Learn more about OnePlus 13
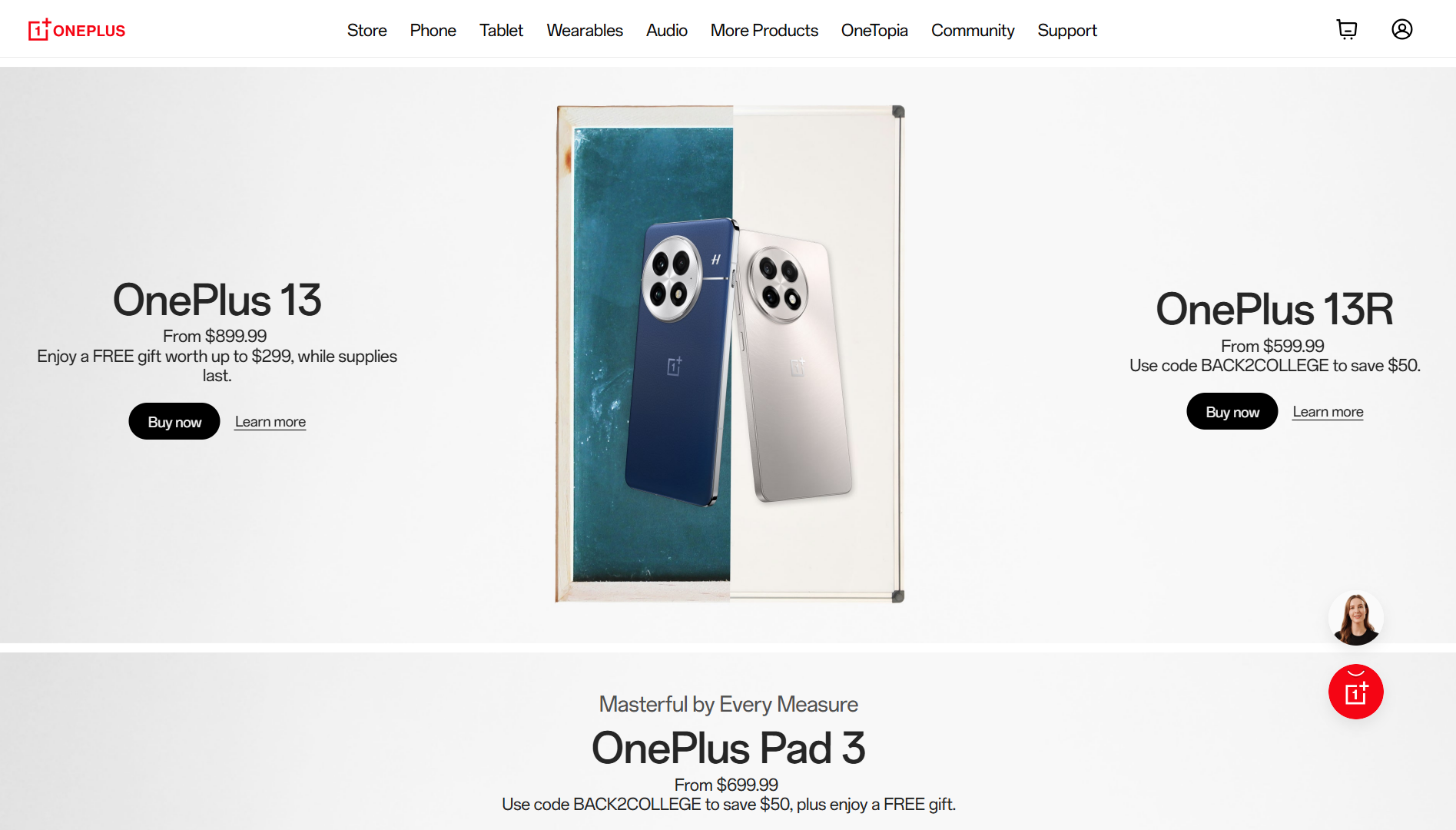This screenshot has width=1456, height=830. coord(270,421)
